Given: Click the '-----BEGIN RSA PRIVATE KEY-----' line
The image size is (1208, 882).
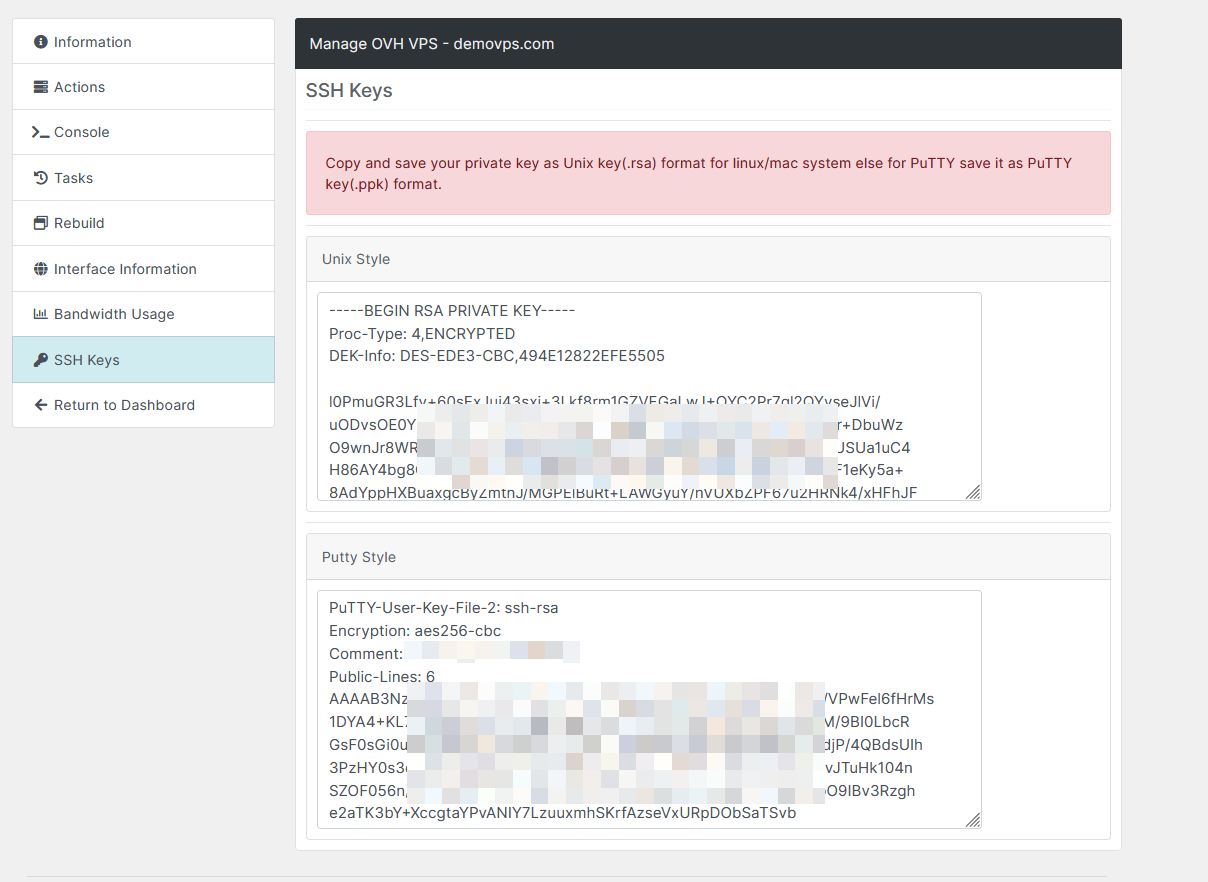Looking at the screenshot, I should pyautogui.click(x=452, y=311).
